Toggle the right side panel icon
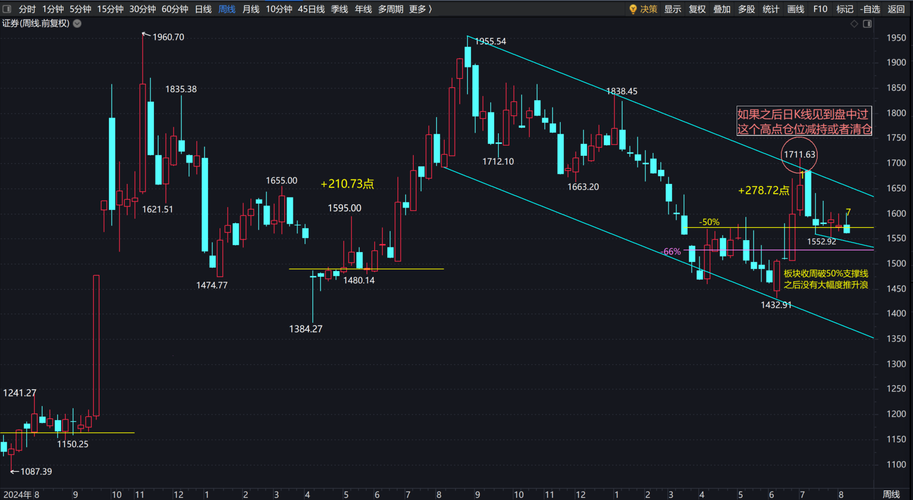The image size is (913, 500). (x=868, y=24)
